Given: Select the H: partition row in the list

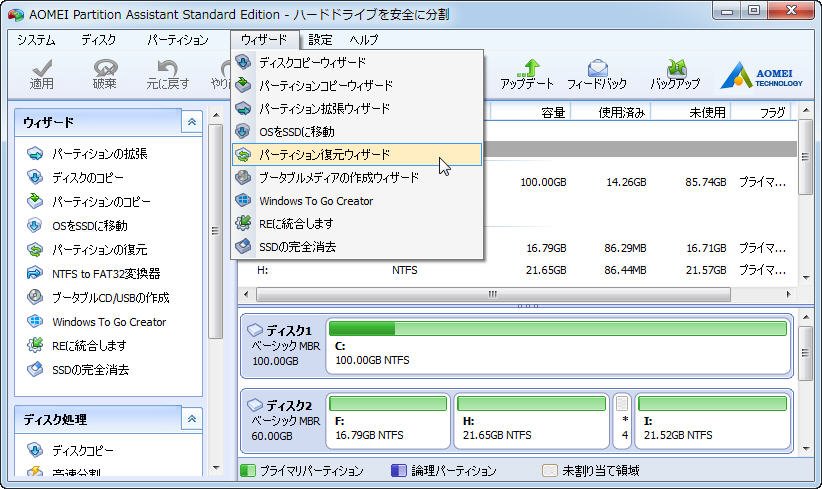Looking at the screenshot, I should tap(518, 270).
